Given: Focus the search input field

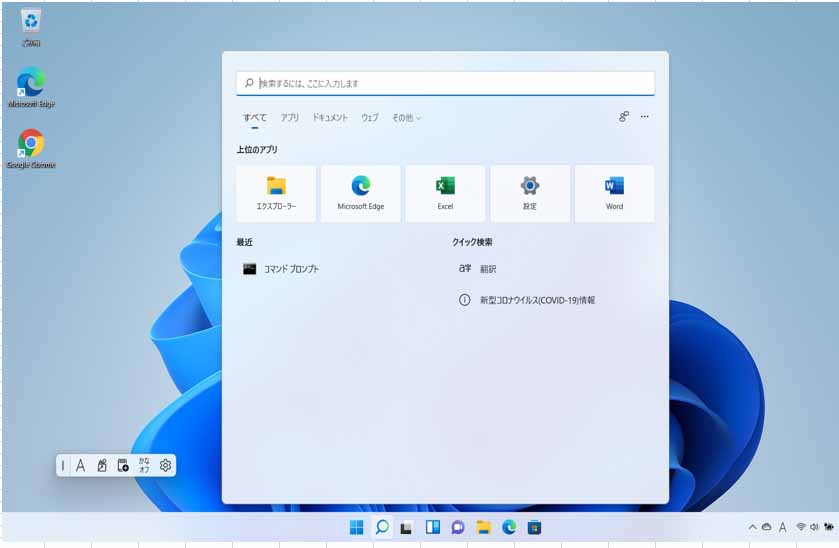Looking at the screenshot, I should tap(445, 83).
